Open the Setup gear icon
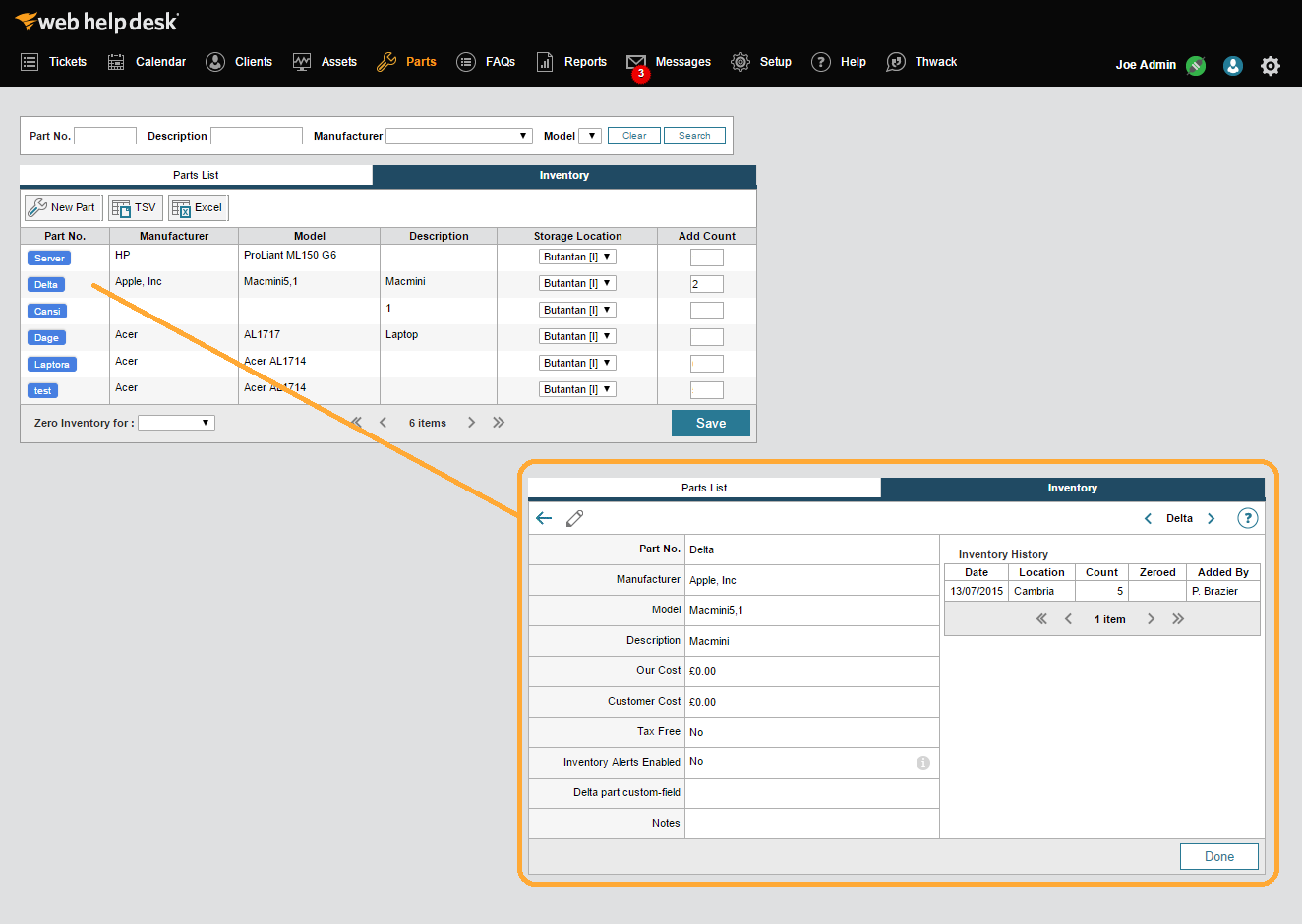This screenshot has width=1302, height=924. coord(740,62)
